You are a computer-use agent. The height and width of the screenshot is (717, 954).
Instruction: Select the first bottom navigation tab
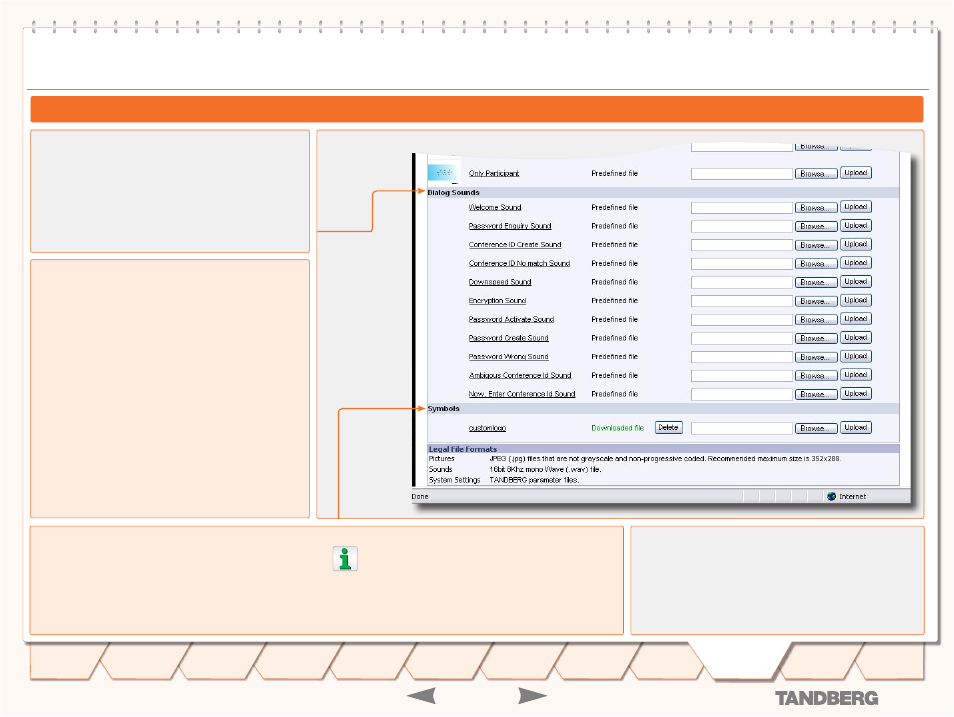64,664
